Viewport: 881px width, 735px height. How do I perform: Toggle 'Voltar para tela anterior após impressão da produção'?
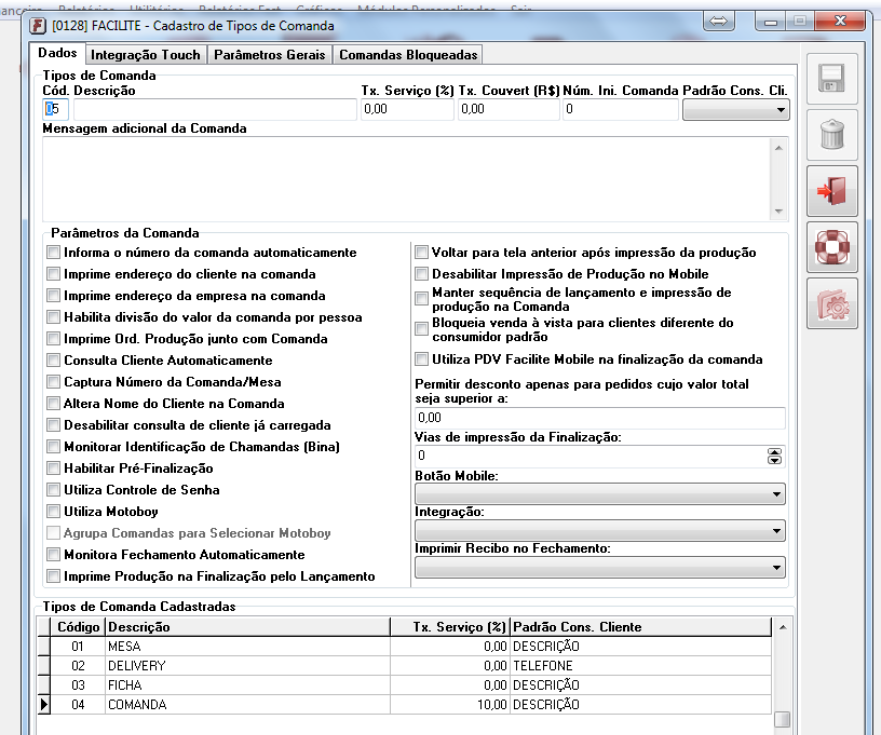(x=421, y=252)
